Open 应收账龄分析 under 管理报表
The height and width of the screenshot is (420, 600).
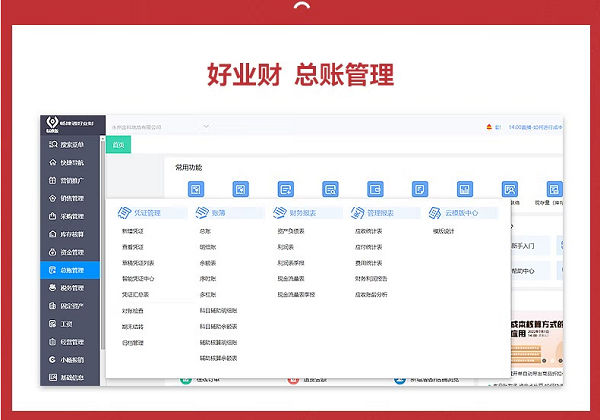pyautogui.click(x=371, y=295)
